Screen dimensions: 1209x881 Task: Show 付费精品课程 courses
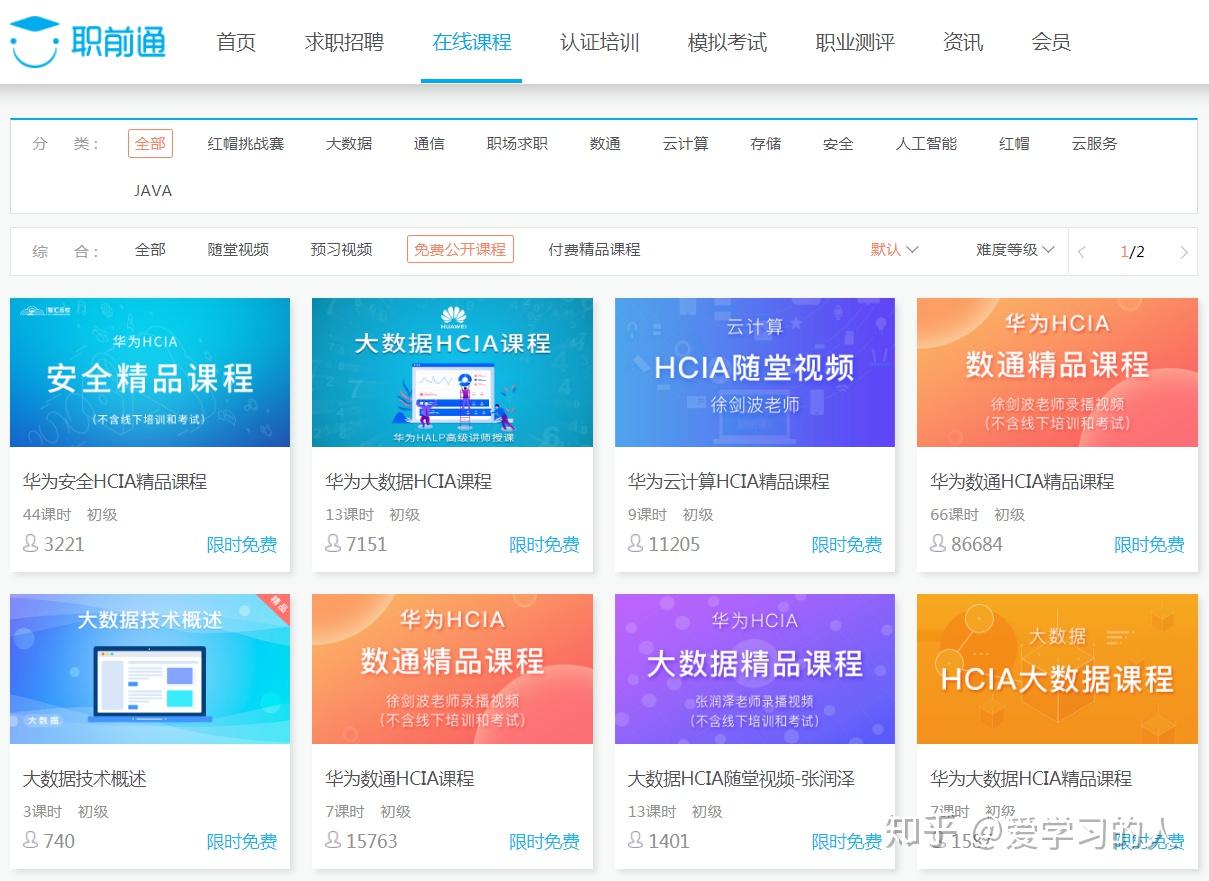[x=594, y=250]
